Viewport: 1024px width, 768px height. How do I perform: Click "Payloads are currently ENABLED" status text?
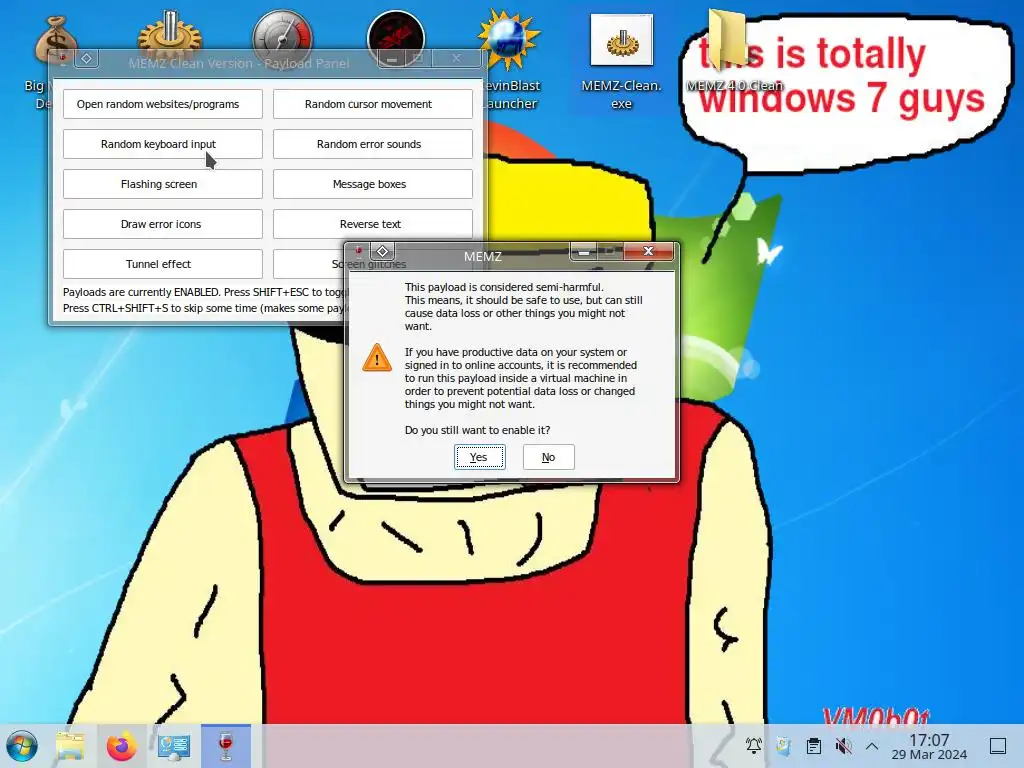pos(141,292)
